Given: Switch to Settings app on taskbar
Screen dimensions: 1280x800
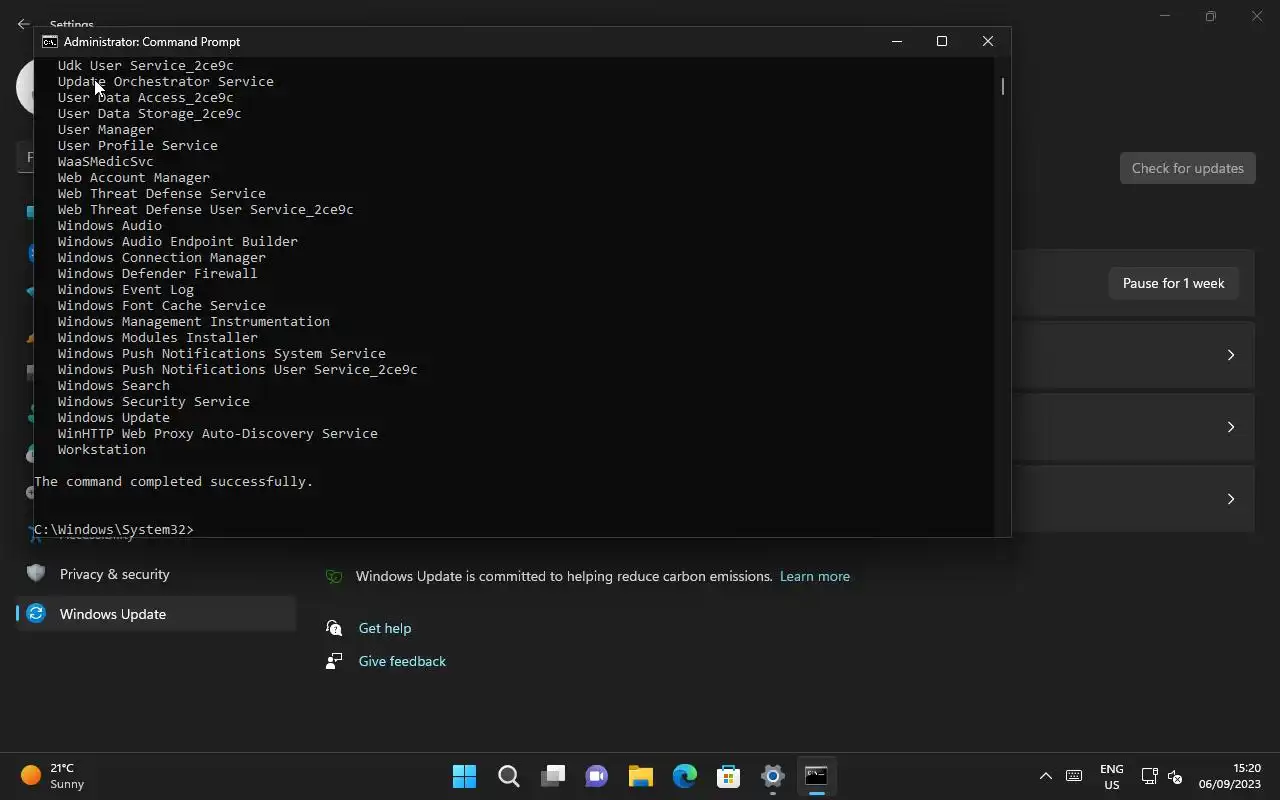Looking at the screenshot, I should [772, 776].
